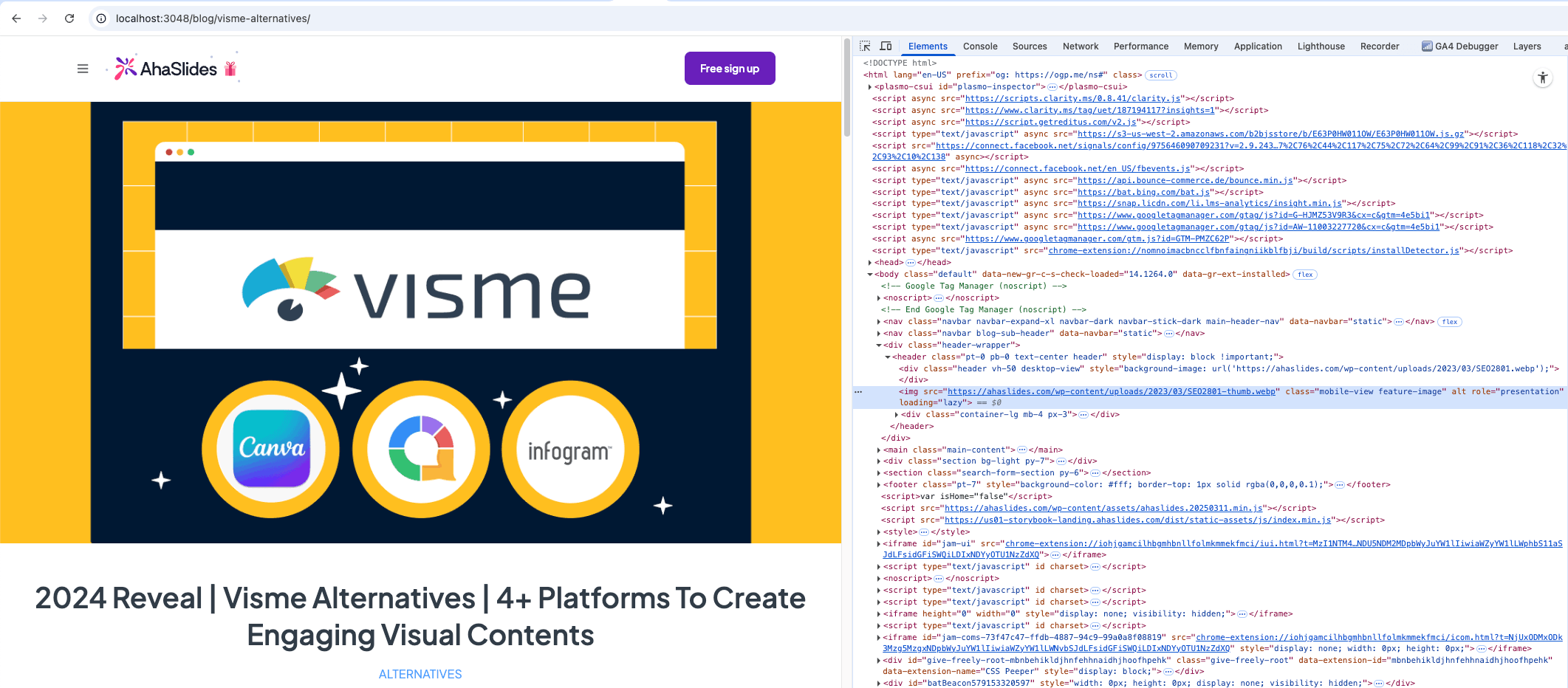Click the site info icon in address bar

tap(102, 18)
